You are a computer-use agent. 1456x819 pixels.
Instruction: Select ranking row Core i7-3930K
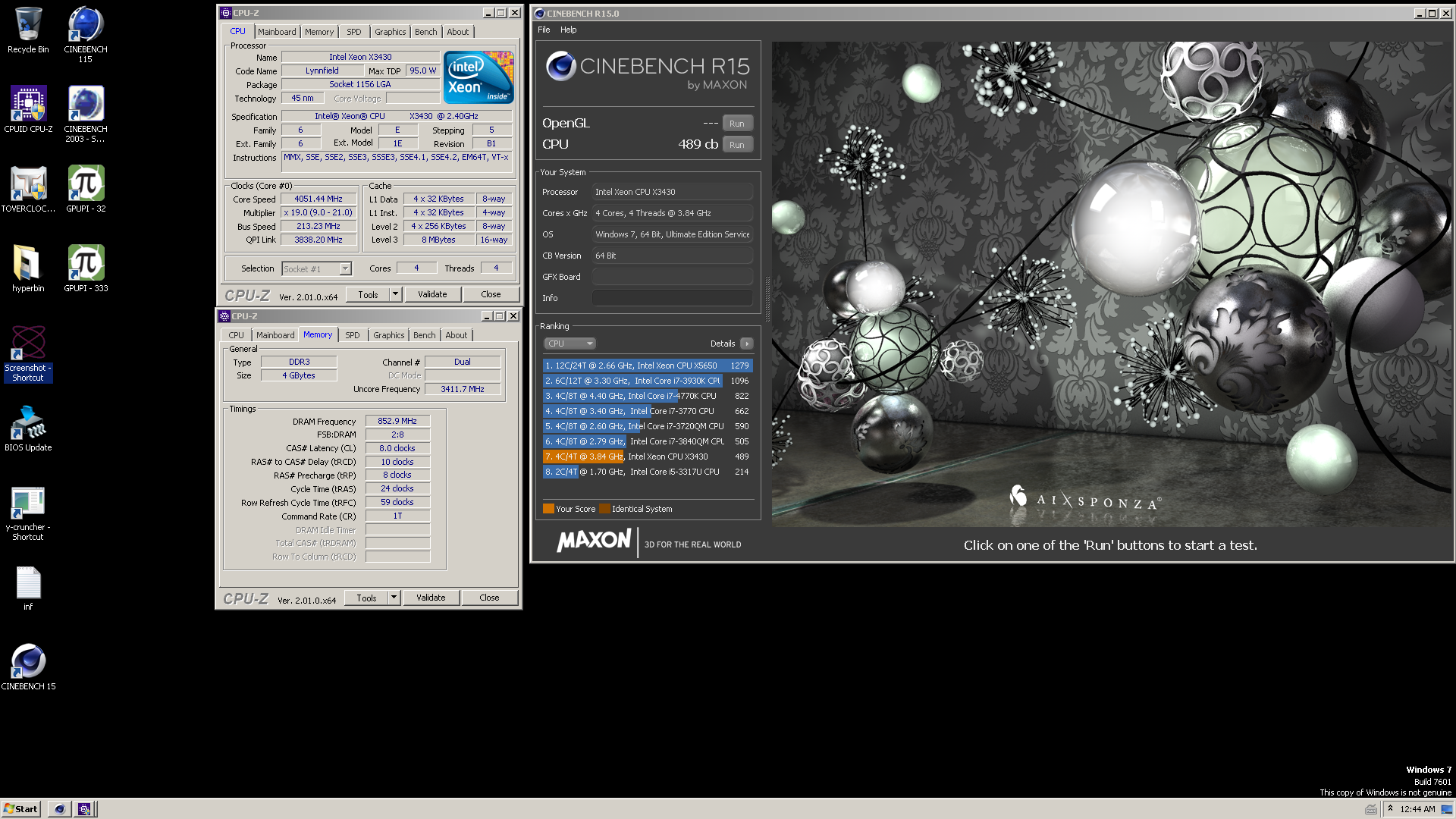click(x=648, y=381)
